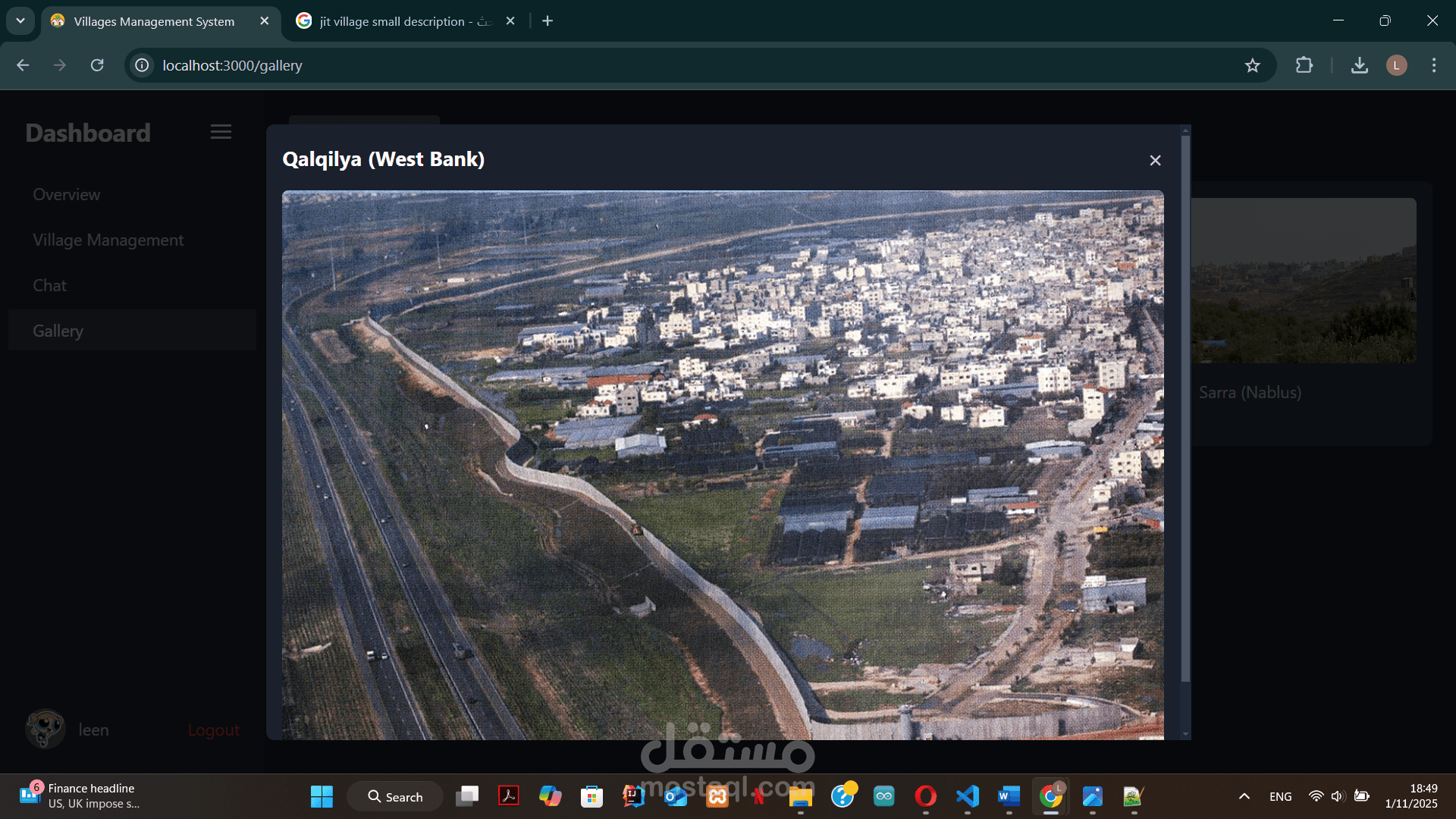Go to the Overview sidebar item

pyautogui.click(x=67, y=194)
